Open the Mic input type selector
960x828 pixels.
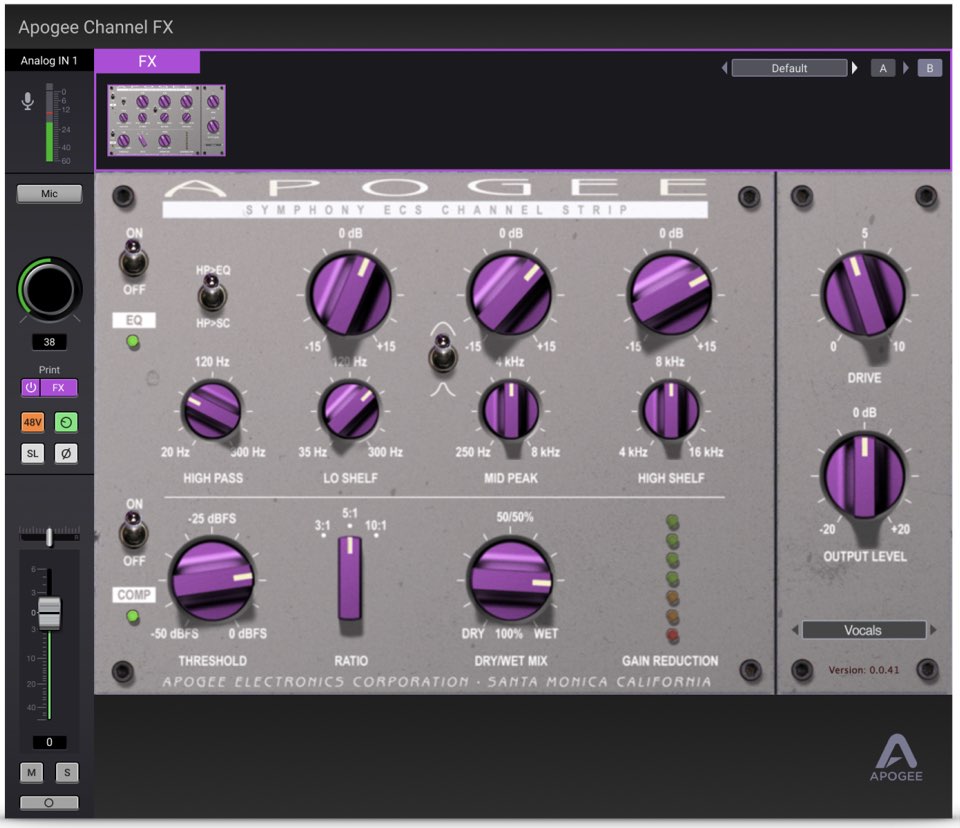coord(49,194)
